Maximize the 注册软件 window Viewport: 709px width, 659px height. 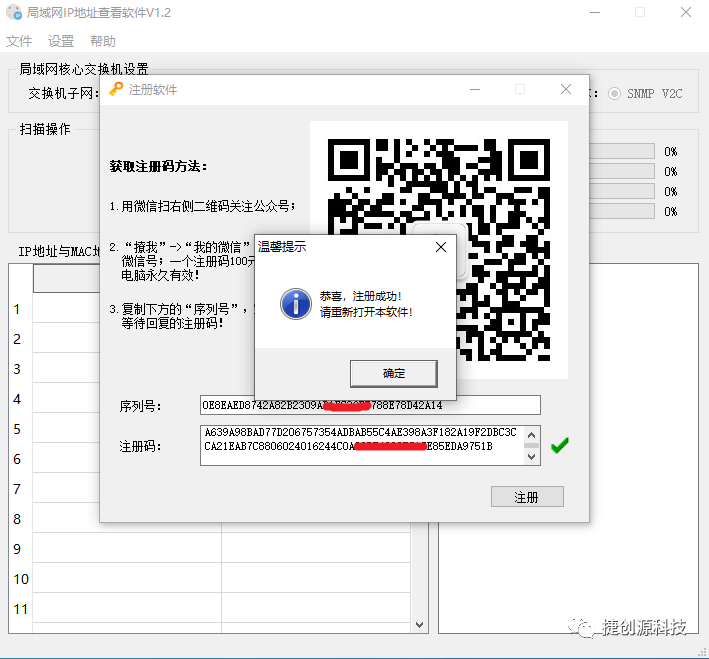point(520,90)
